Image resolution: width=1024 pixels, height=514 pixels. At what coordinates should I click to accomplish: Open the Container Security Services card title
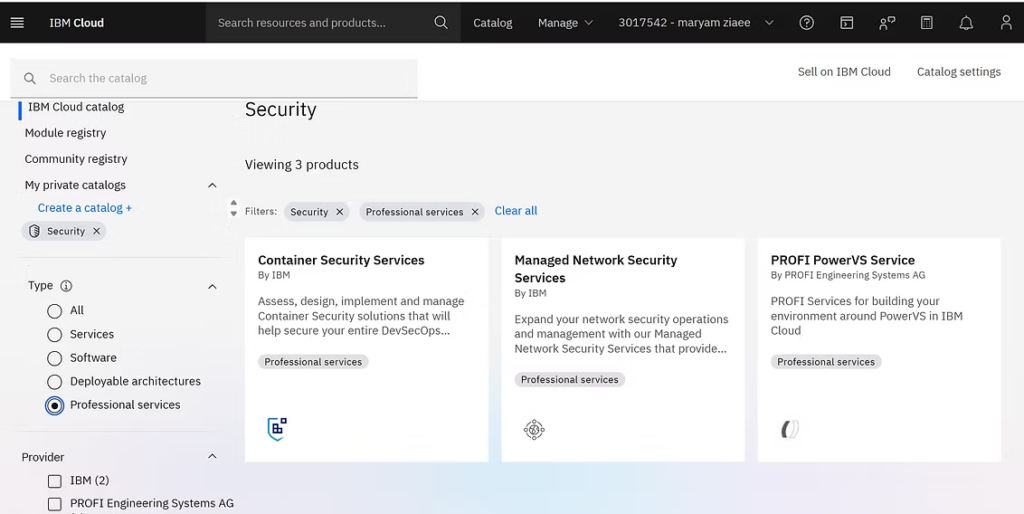(341, 260)
